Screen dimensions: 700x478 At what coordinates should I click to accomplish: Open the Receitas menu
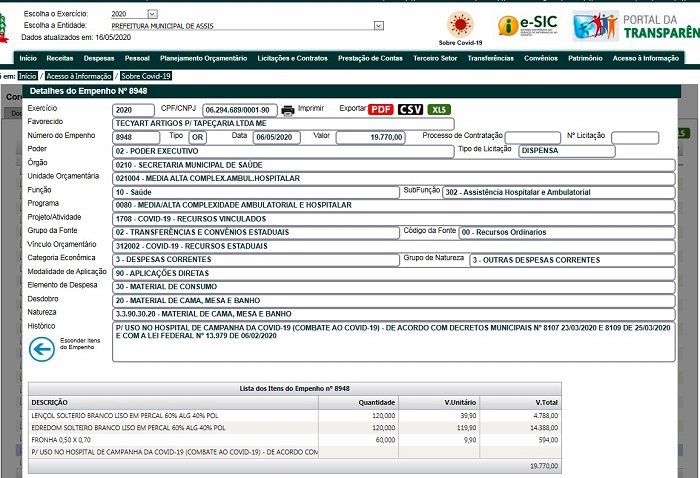point(60,58)
